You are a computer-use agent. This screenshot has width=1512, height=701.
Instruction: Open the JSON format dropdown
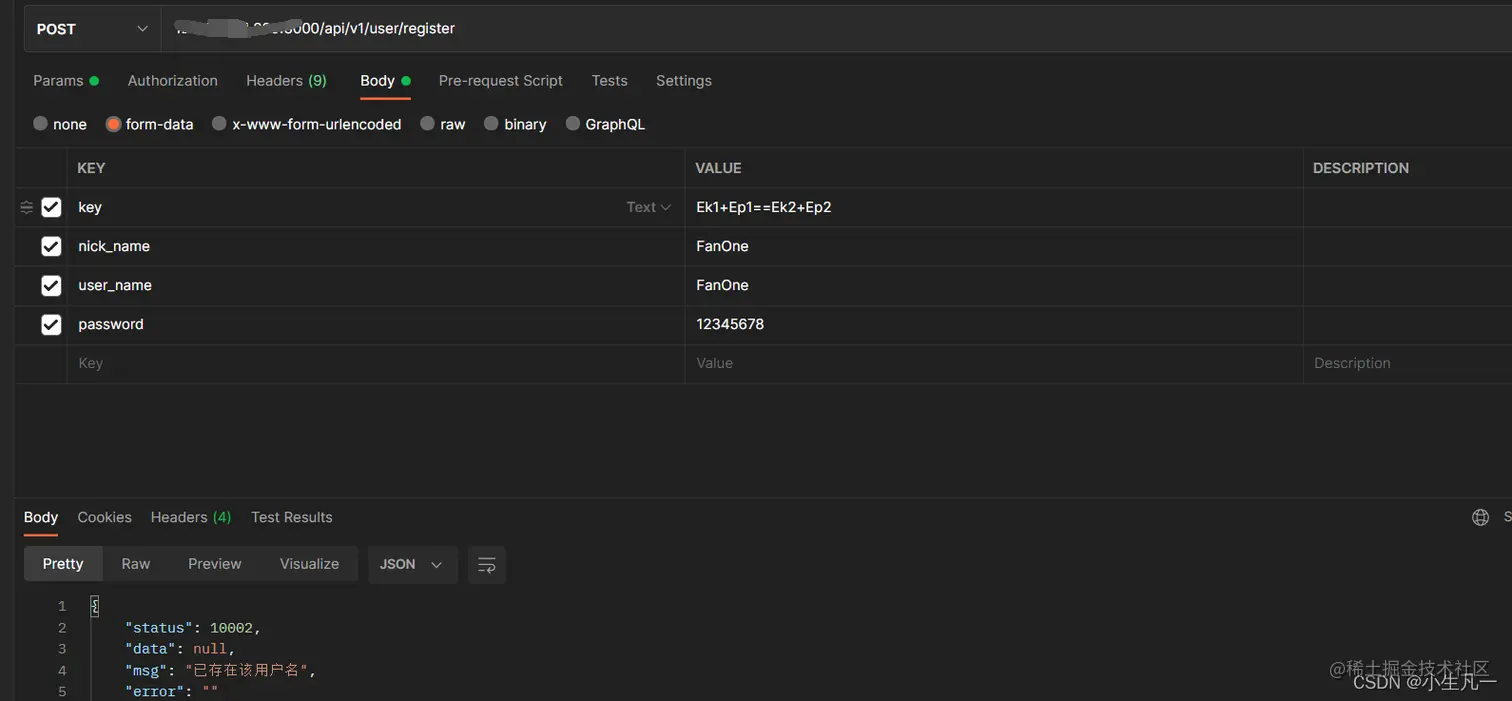[x=412, y=564]
